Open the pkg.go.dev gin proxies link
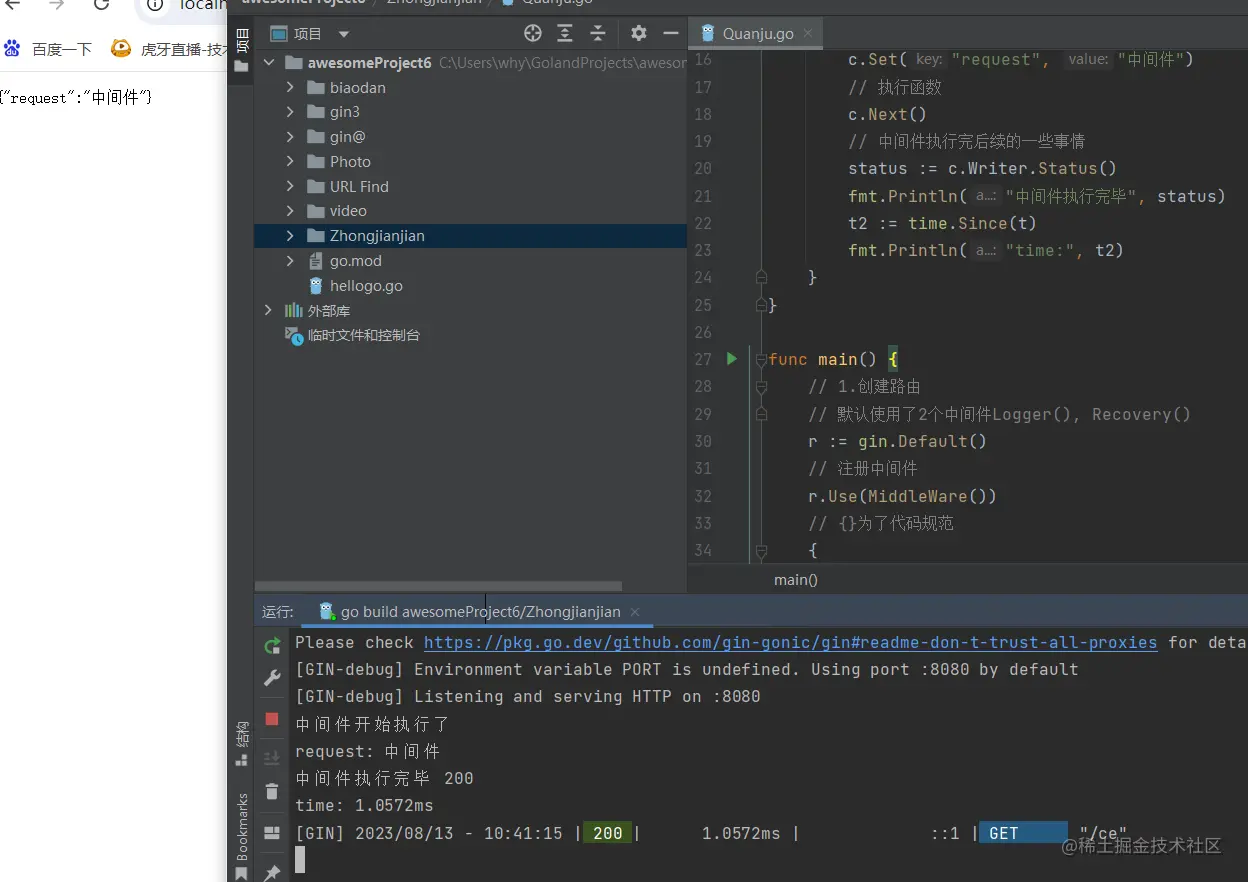 tap(790, 643)
